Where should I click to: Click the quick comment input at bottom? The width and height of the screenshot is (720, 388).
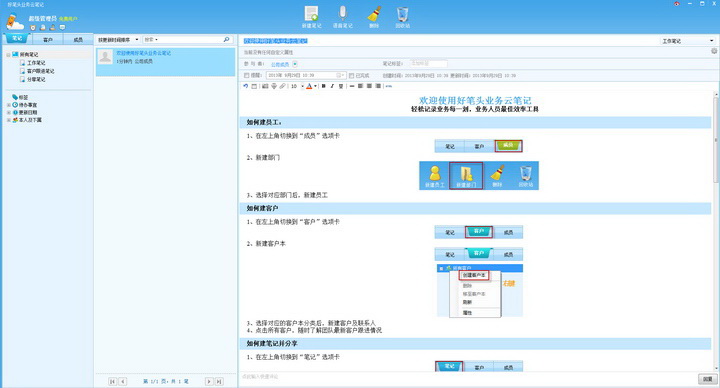pyautogui.click(x=467, y=377)
